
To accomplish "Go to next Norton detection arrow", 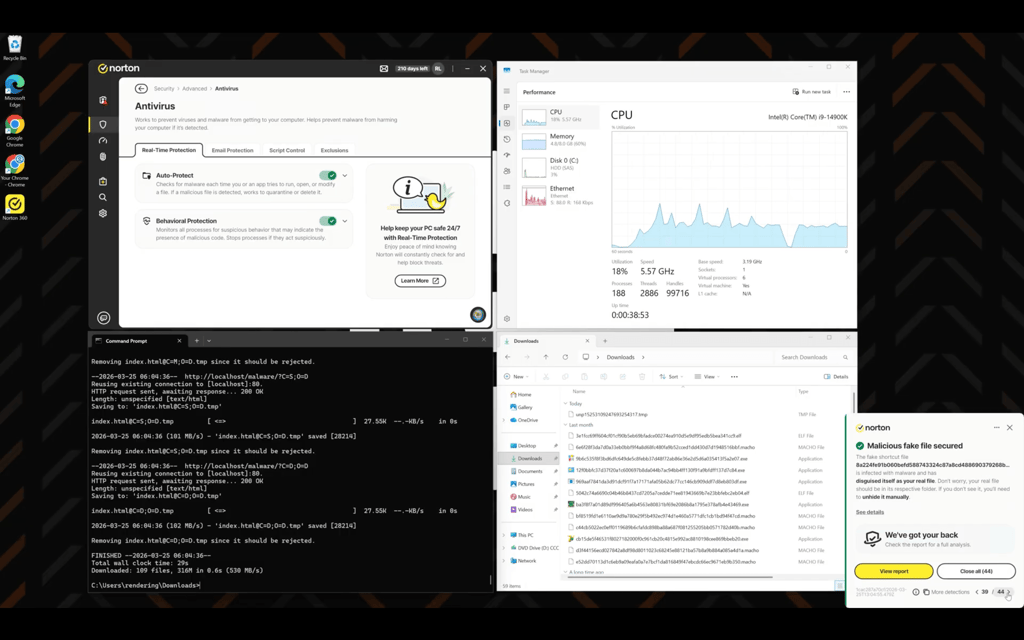I will point(1008,592).
